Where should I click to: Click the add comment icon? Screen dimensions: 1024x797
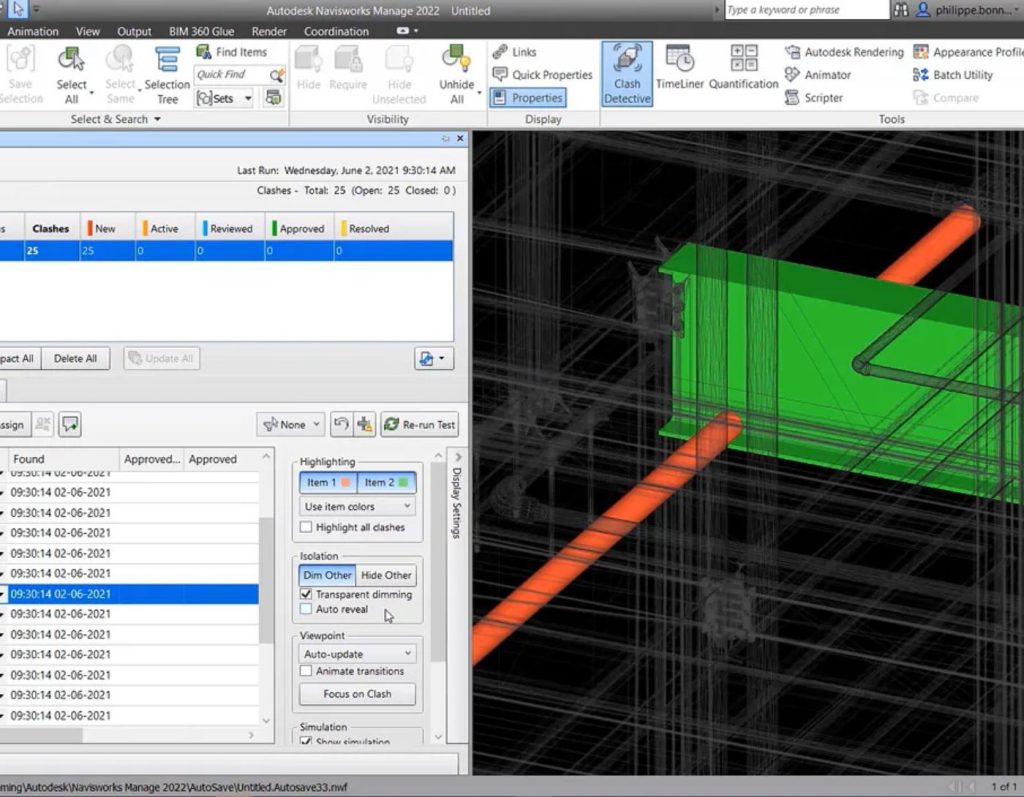70,425
